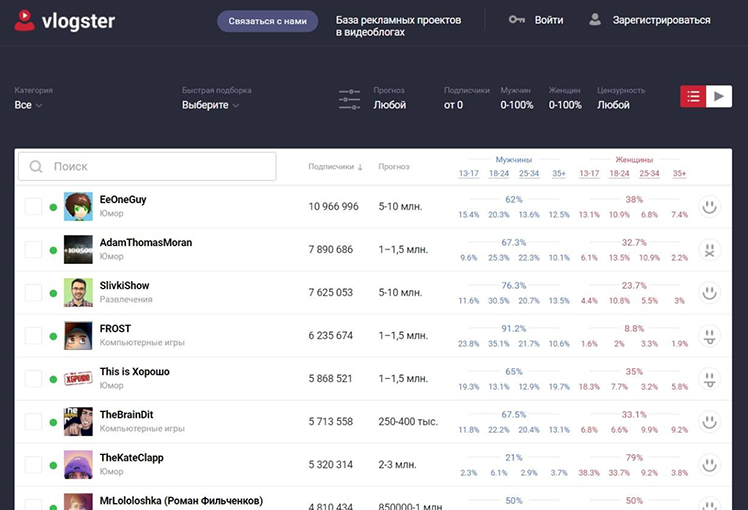Click the face icon in FROST row
Screen dimensions: 748x510
coord(709,336)
